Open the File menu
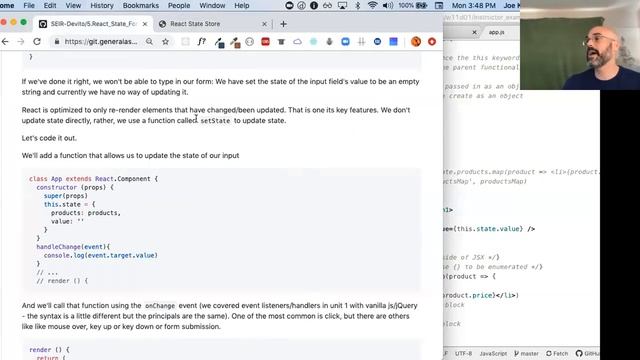This screenshot has width=640, height=360. (29, 5)
